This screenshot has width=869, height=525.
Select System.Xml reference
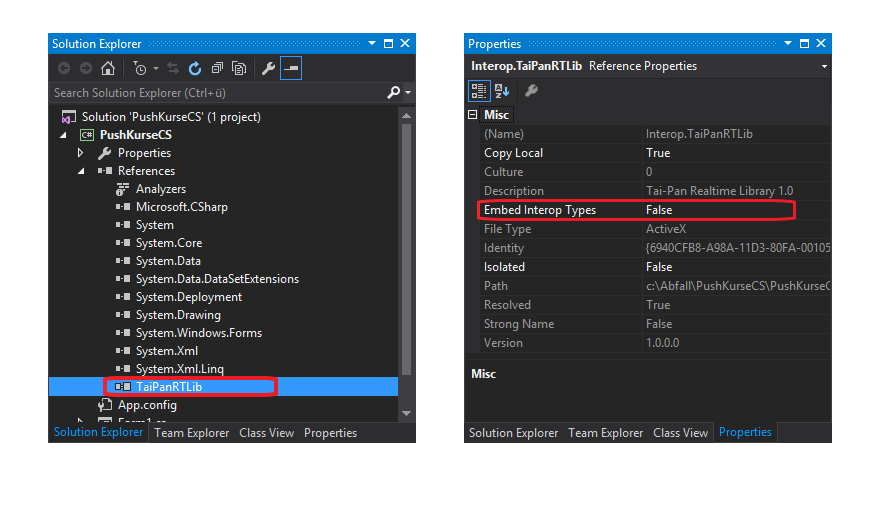[167, 351]
